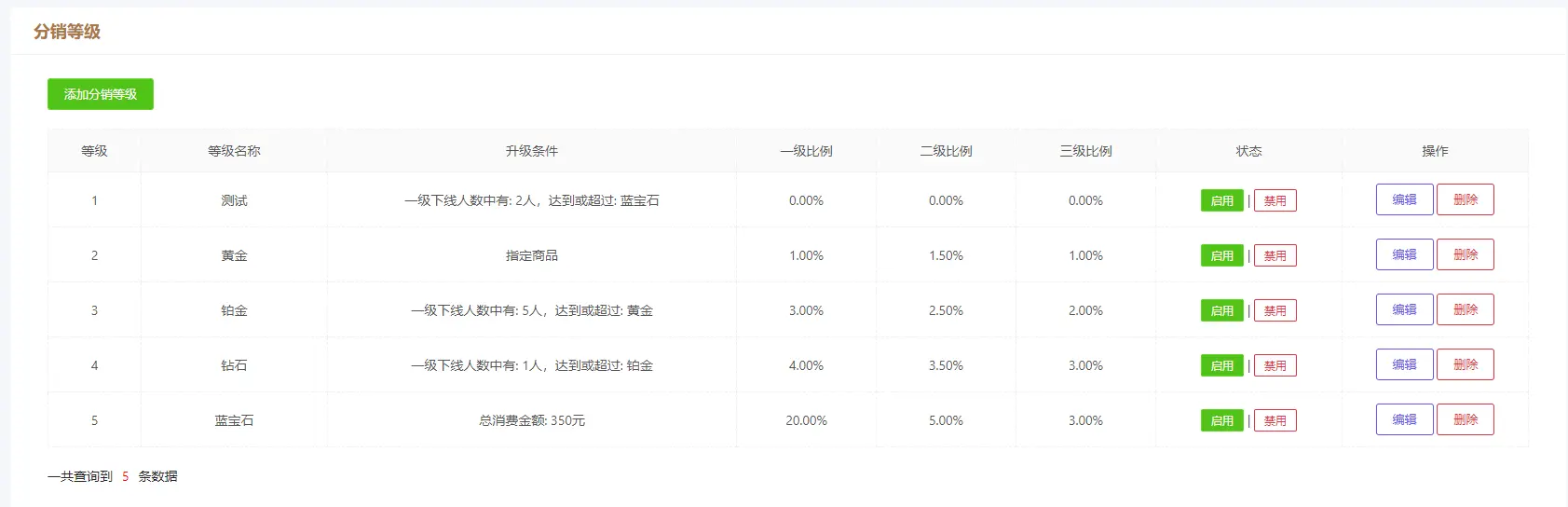
Task: Disable the 钻石 level
Action: tap(1275, 365)
